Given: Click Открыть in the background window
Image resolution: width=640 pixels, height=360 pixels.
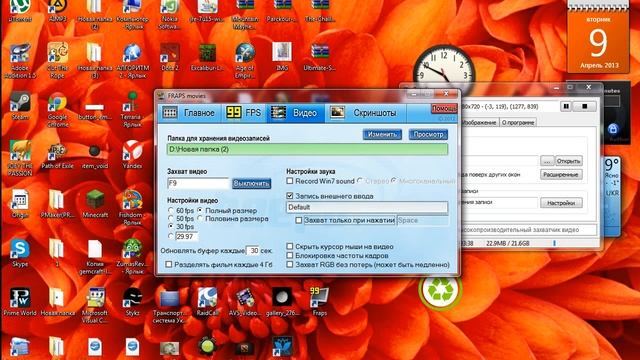Looking at the screenshot, I should coord(568,161).
